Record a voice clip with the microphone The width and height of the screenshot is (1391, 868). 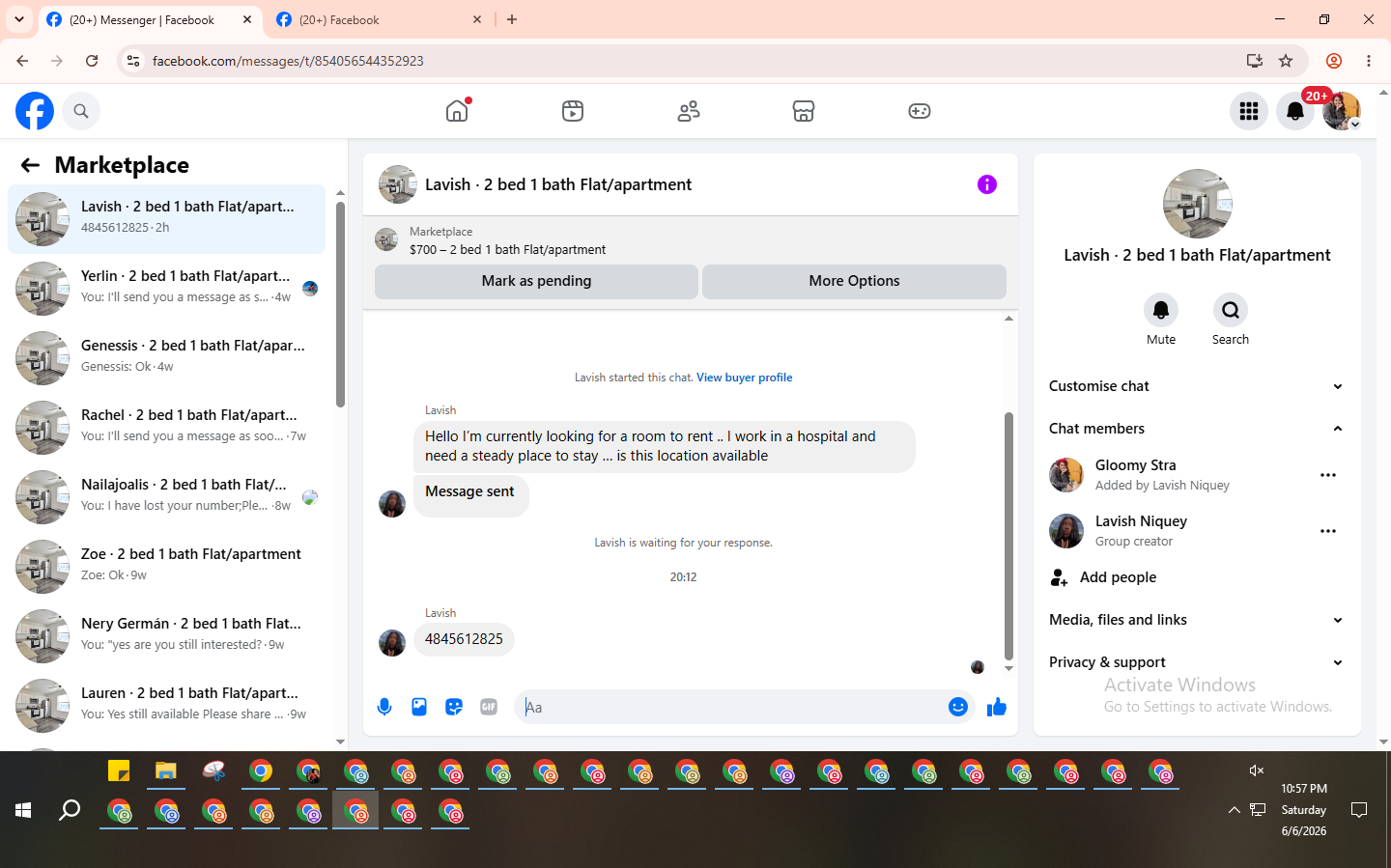pos(384,707)
